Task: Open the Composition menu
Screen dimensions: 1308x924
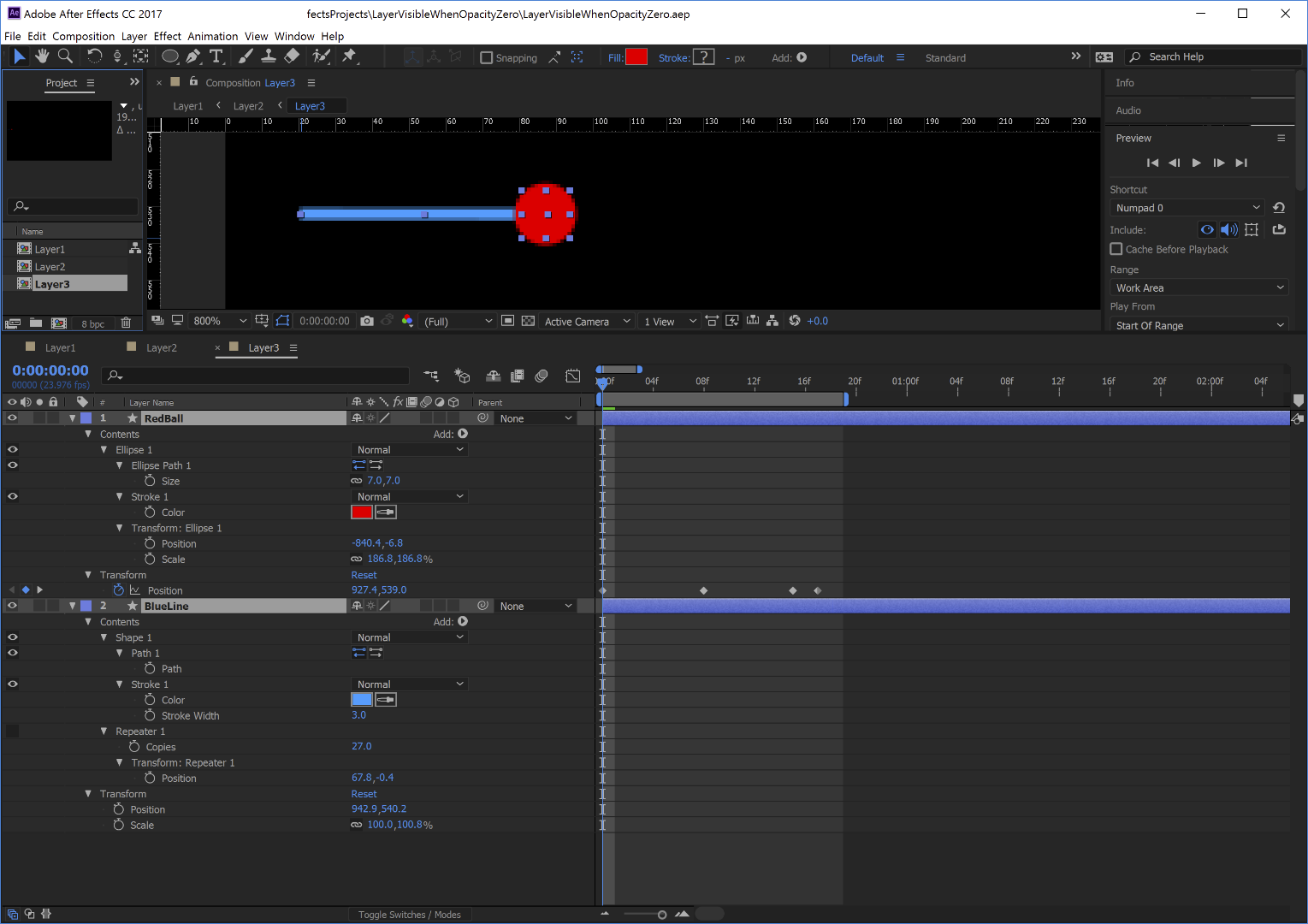Action: [83, 36]
